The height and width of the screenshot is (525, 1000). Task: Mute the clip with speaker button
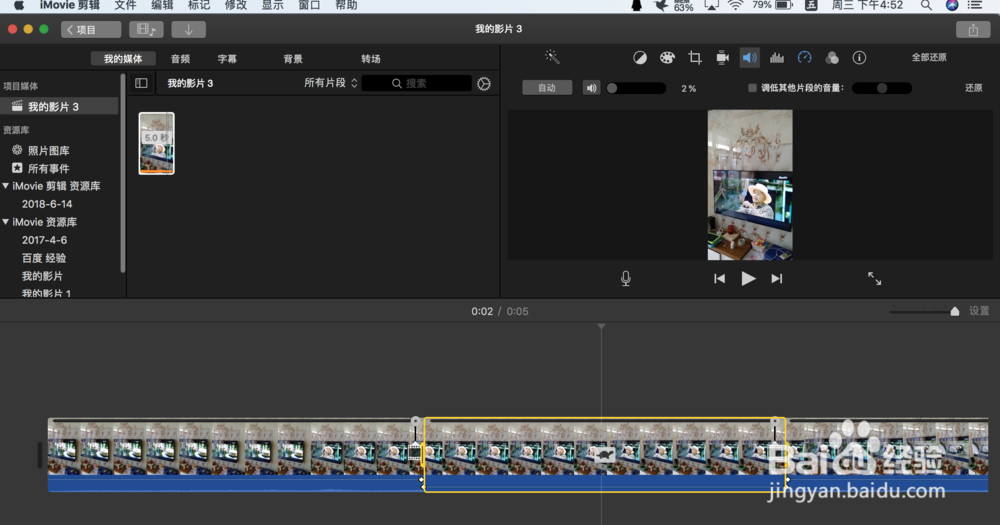(591, 88)
